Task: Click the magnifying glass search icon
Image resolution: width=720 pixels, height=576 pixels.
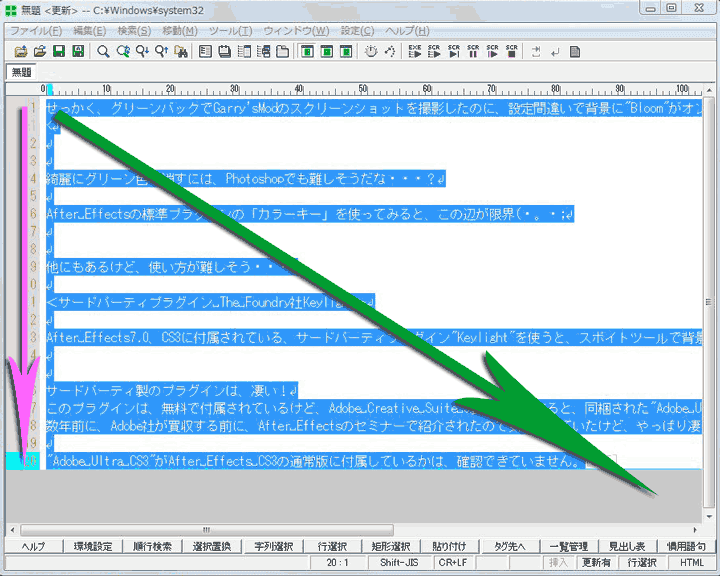Action: 103,51
